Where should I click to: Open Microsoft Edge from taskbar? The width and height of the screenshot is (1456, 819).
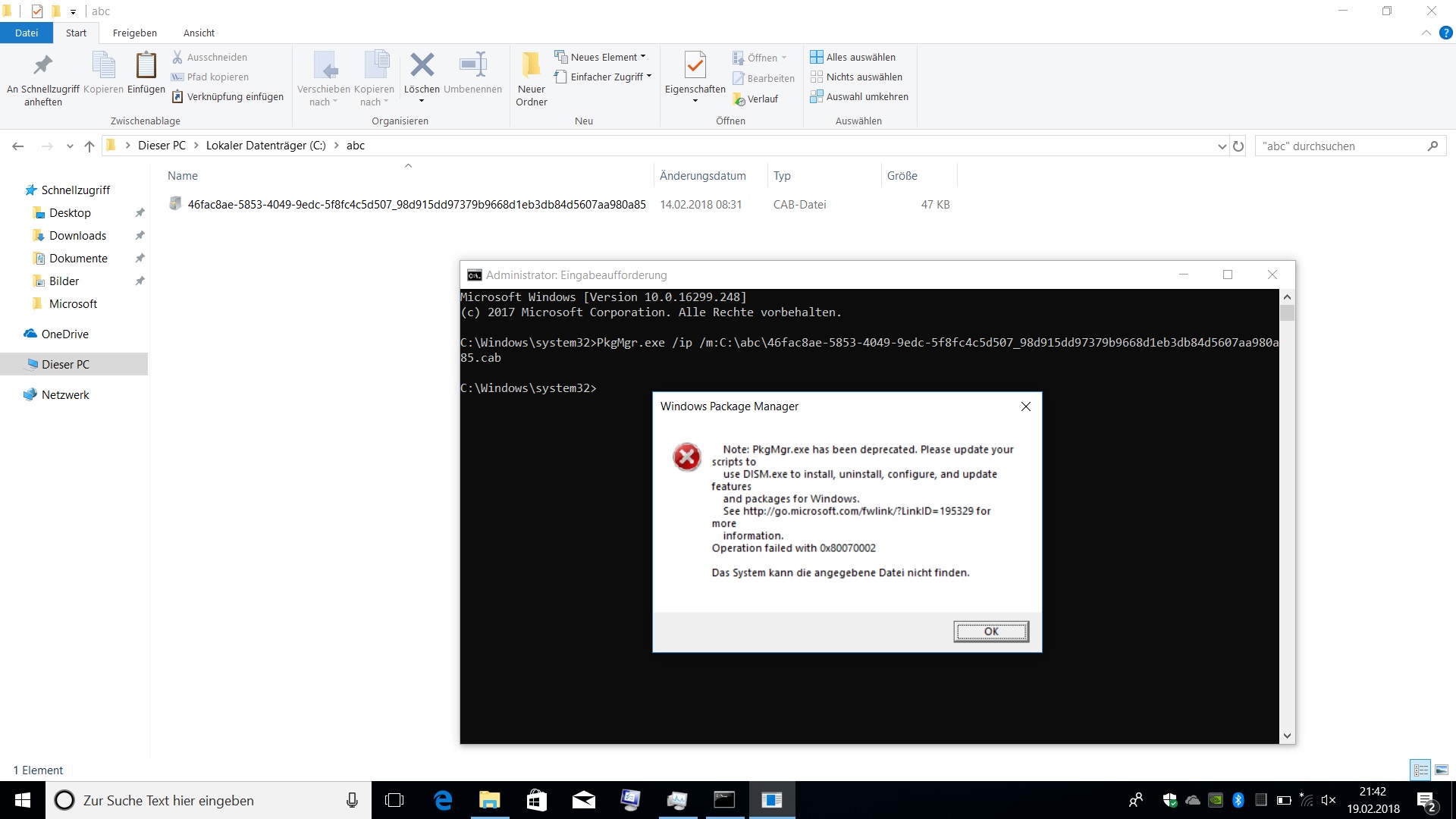point(443,800)
